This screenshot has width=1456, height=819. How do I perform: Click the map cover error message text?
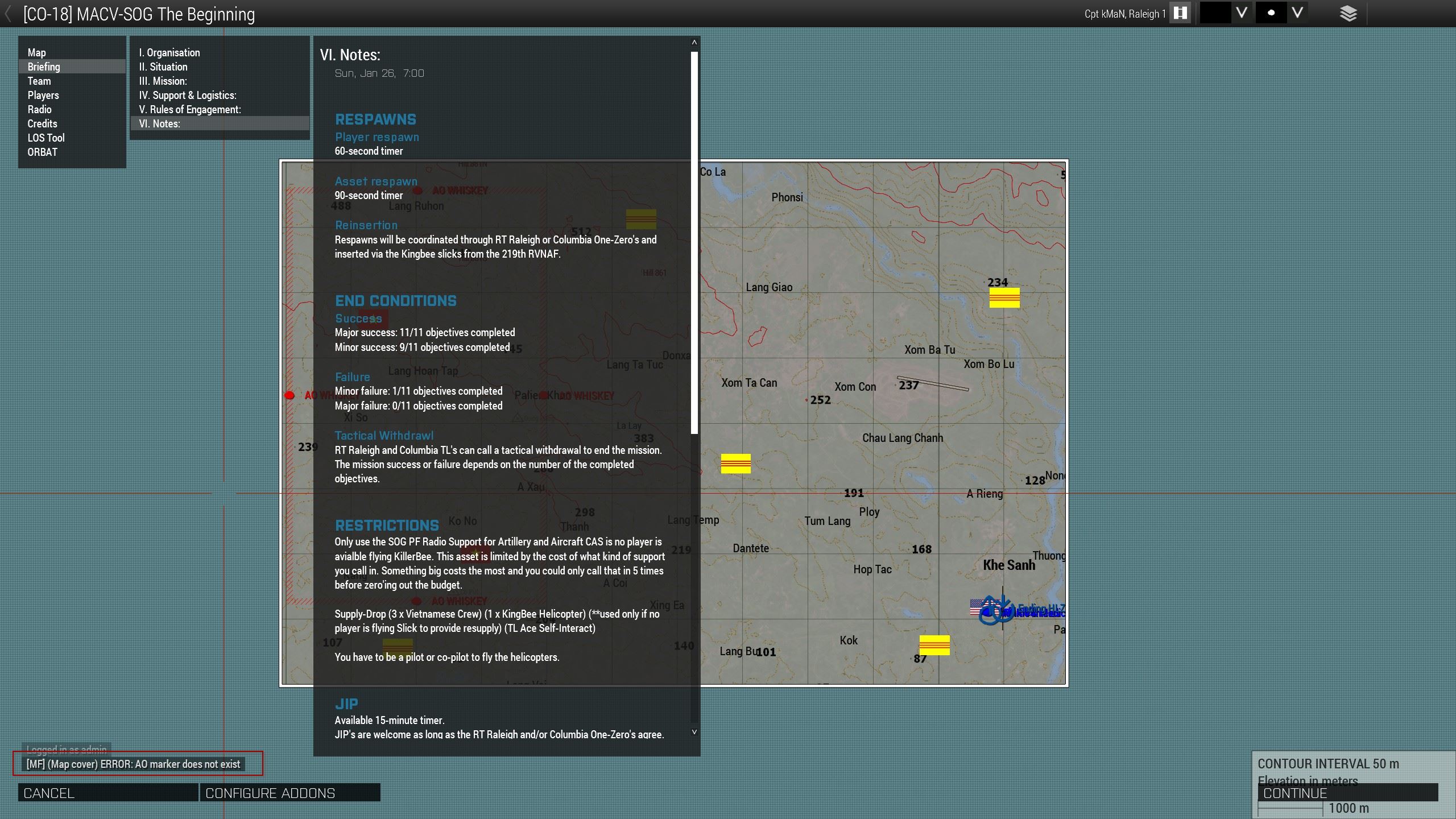(x=134, y=764)
